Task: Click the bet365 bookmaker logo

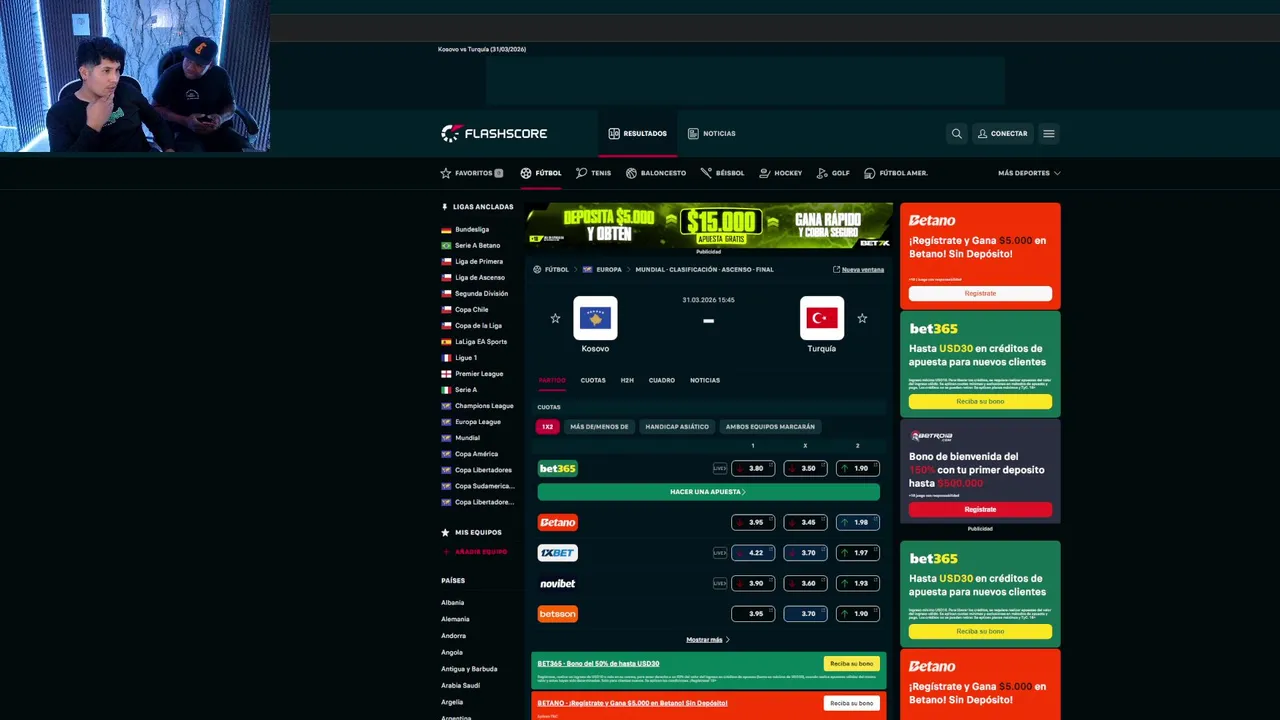Action: point(557,468)
